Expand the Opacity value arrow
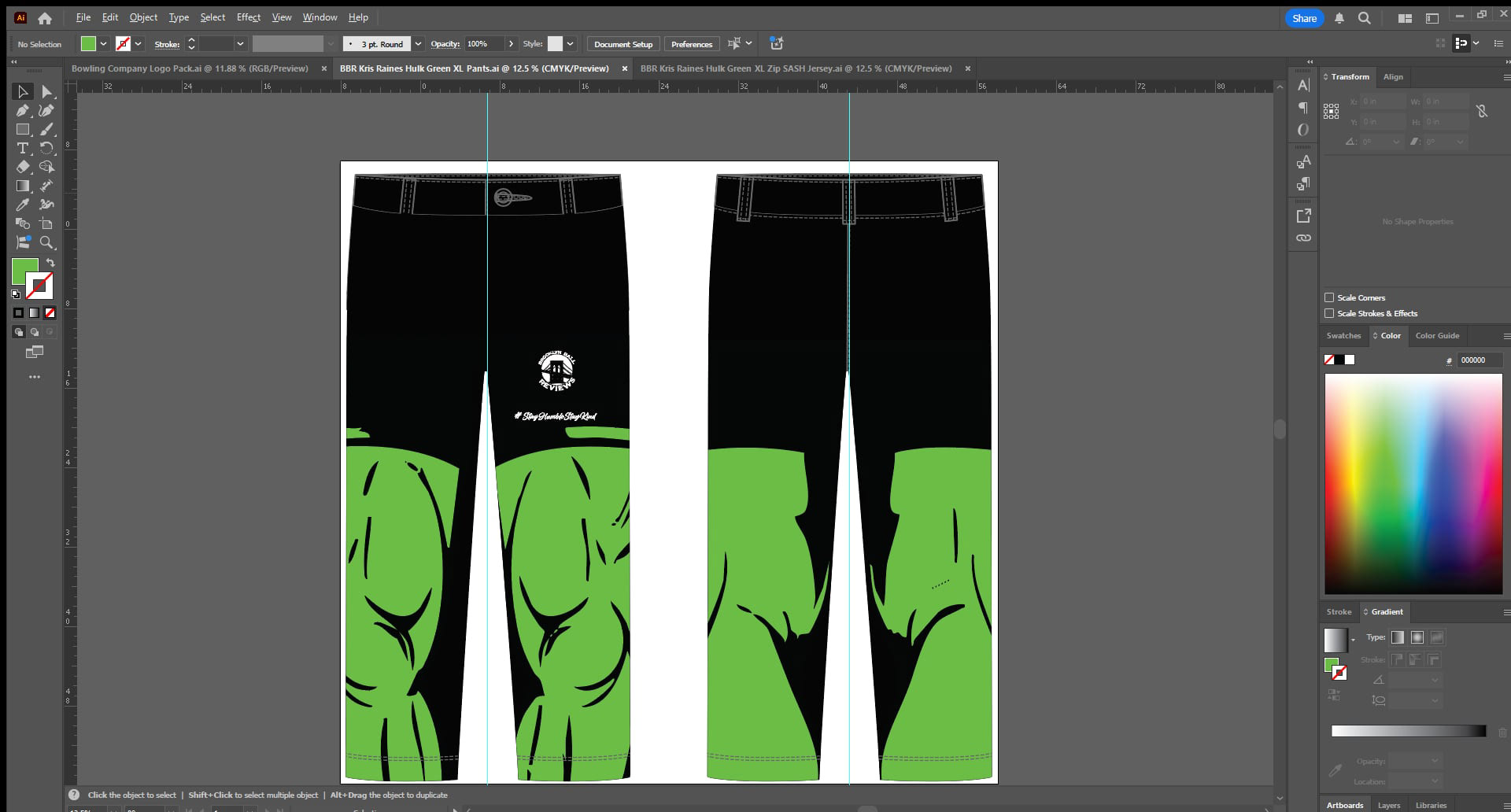The width and height of the screenshot is (1511, 812). coord(511,44)
